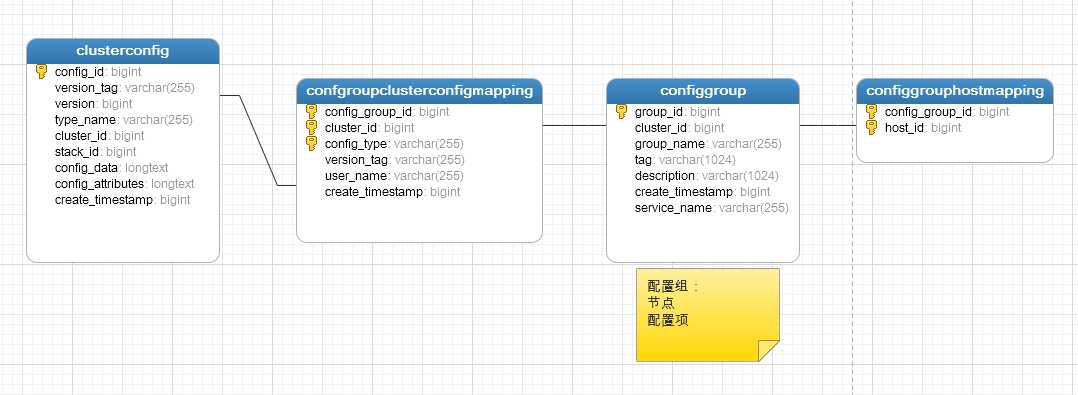Click the service_name field in configgroup
The height and width of the screenshot is (395, 1078).
[712, 207]
